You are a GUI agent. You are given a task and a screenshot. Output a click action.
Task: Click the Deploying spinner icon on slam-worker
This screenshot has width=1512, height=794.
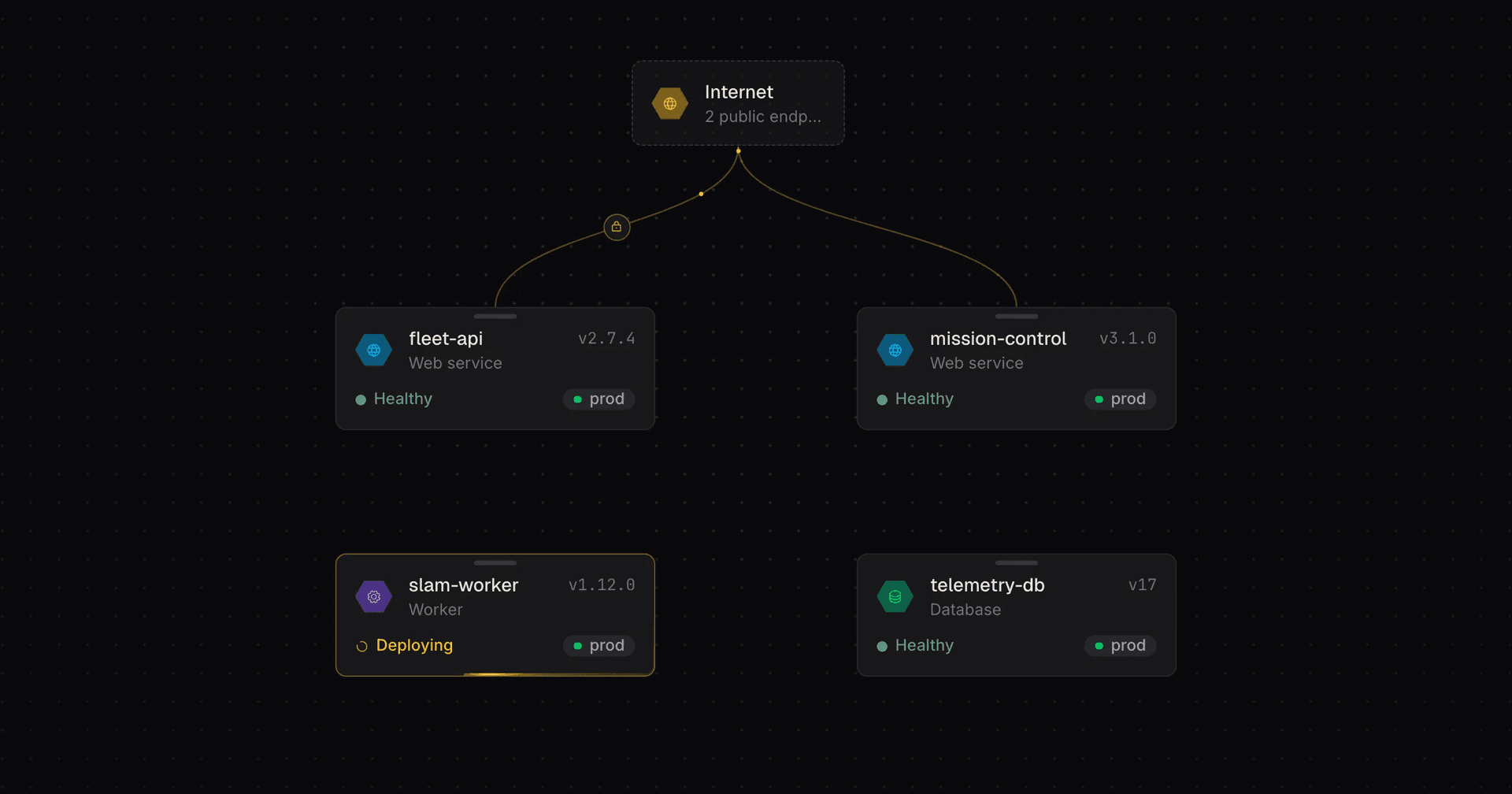(x=361, y=646)
